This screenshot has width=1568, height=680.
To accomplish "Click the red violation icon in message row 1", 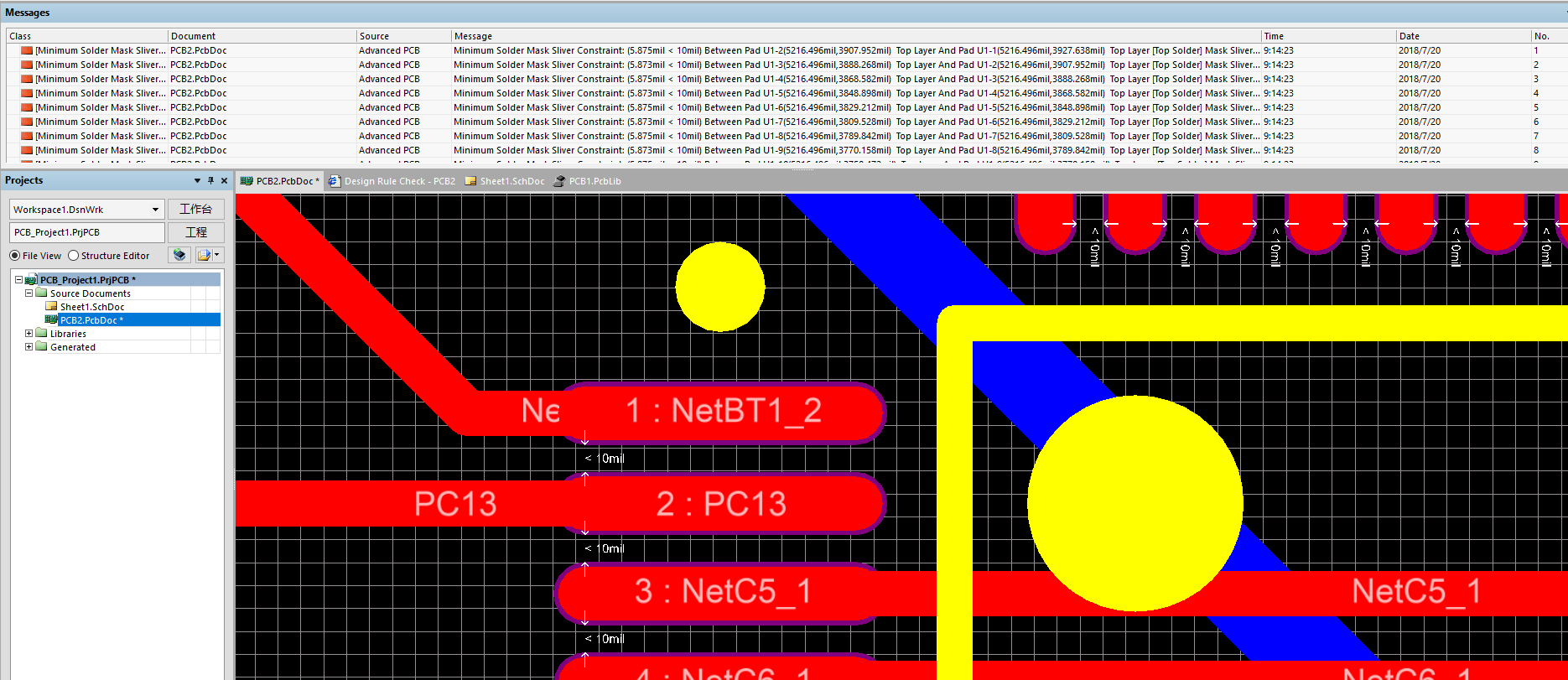I will coord(27,50).
